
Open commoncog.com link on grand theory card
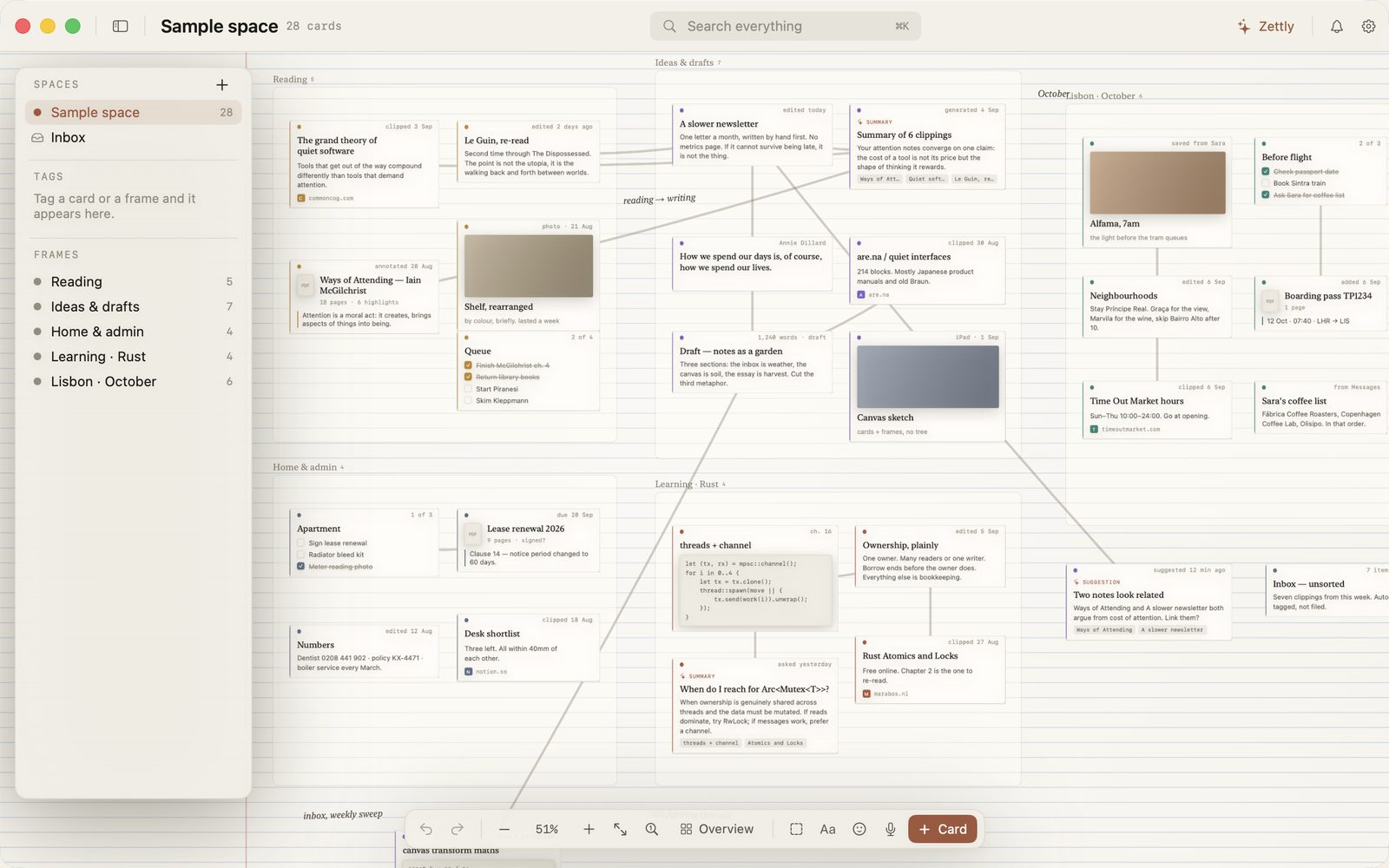coord(330,198)
